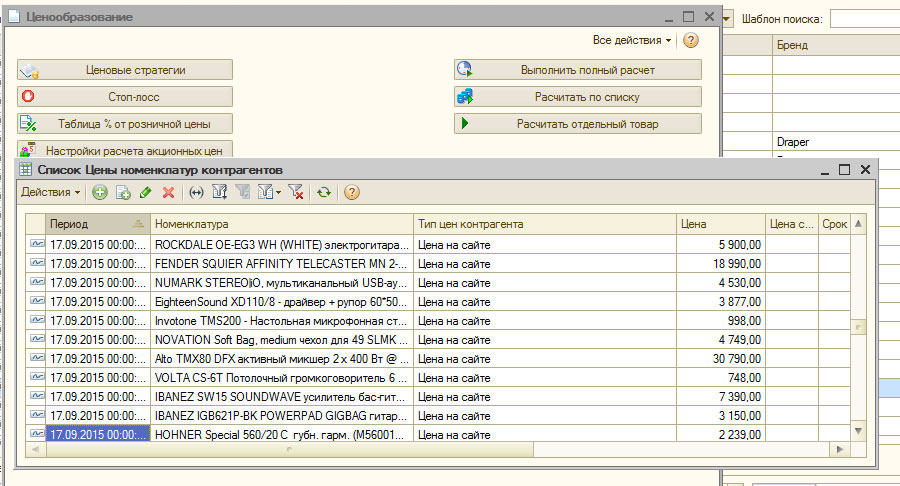This screenshot has width=900, height=486.
Task: Click the greyed Filter by current value icon
Action: [242, 192]
